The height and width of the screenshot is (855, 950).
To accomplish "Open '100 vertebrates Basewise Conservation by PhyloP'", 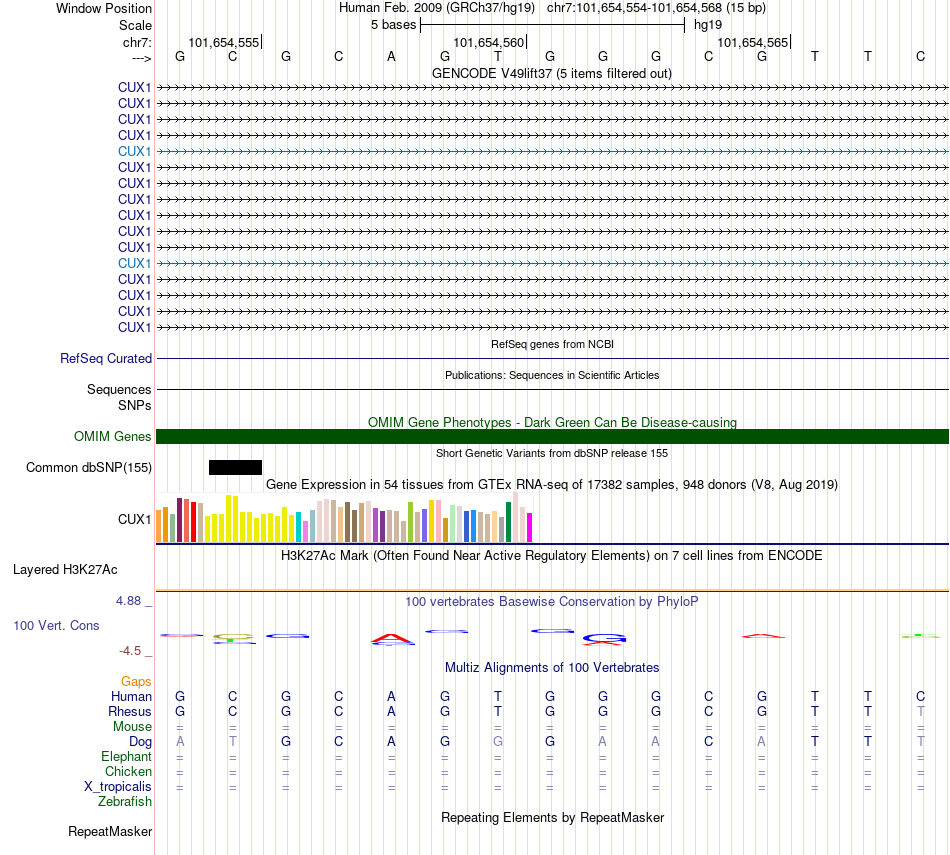I will 551,602.
